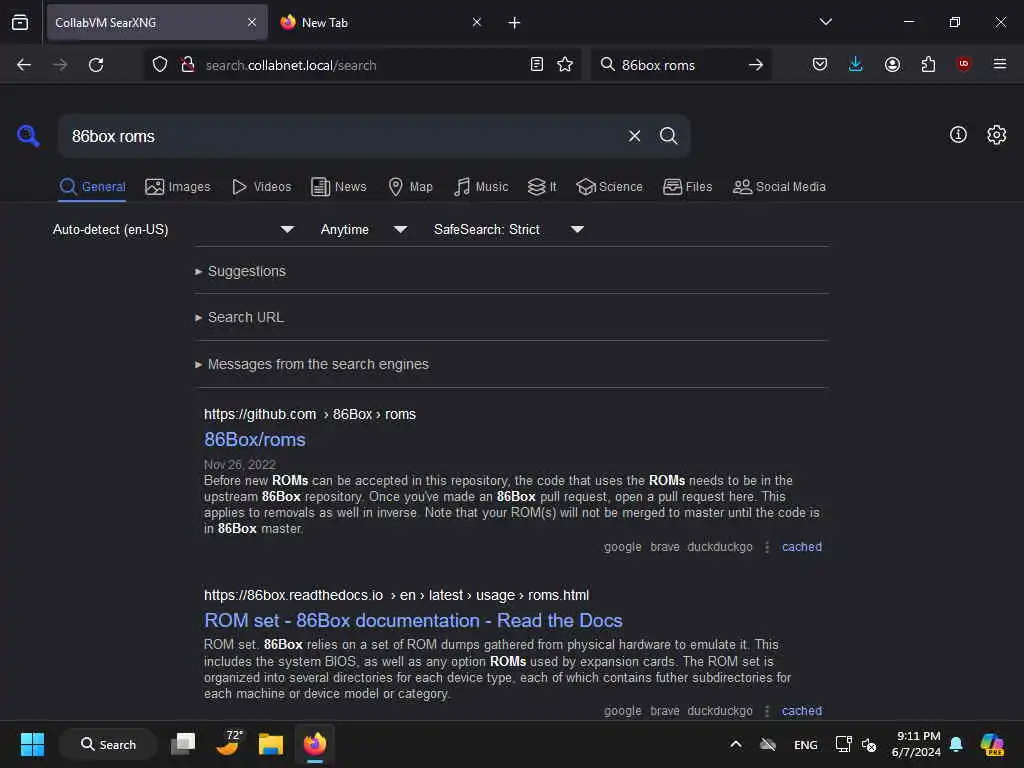This screenshot has height=768, width=1024.
Task: Click the go arrow in browser search box
Action: tap(756, 65)
